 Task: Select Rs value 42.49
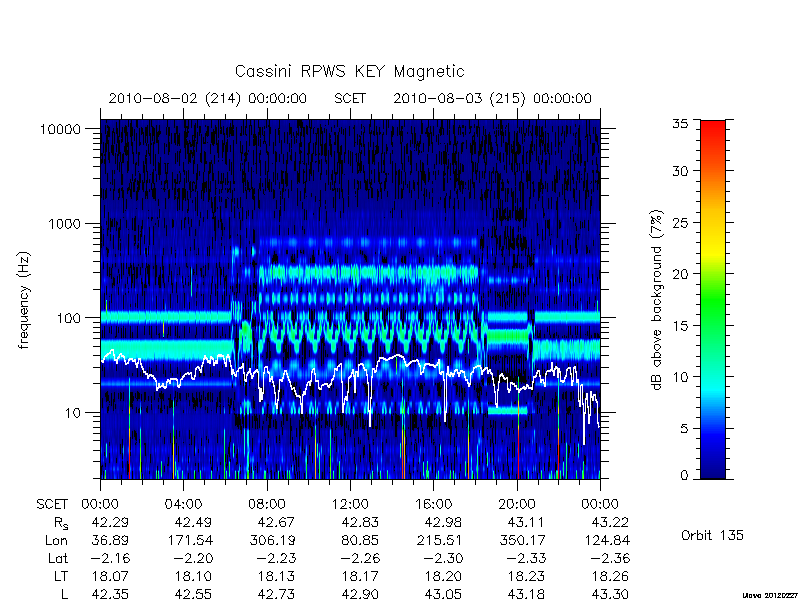pos(193,522)
